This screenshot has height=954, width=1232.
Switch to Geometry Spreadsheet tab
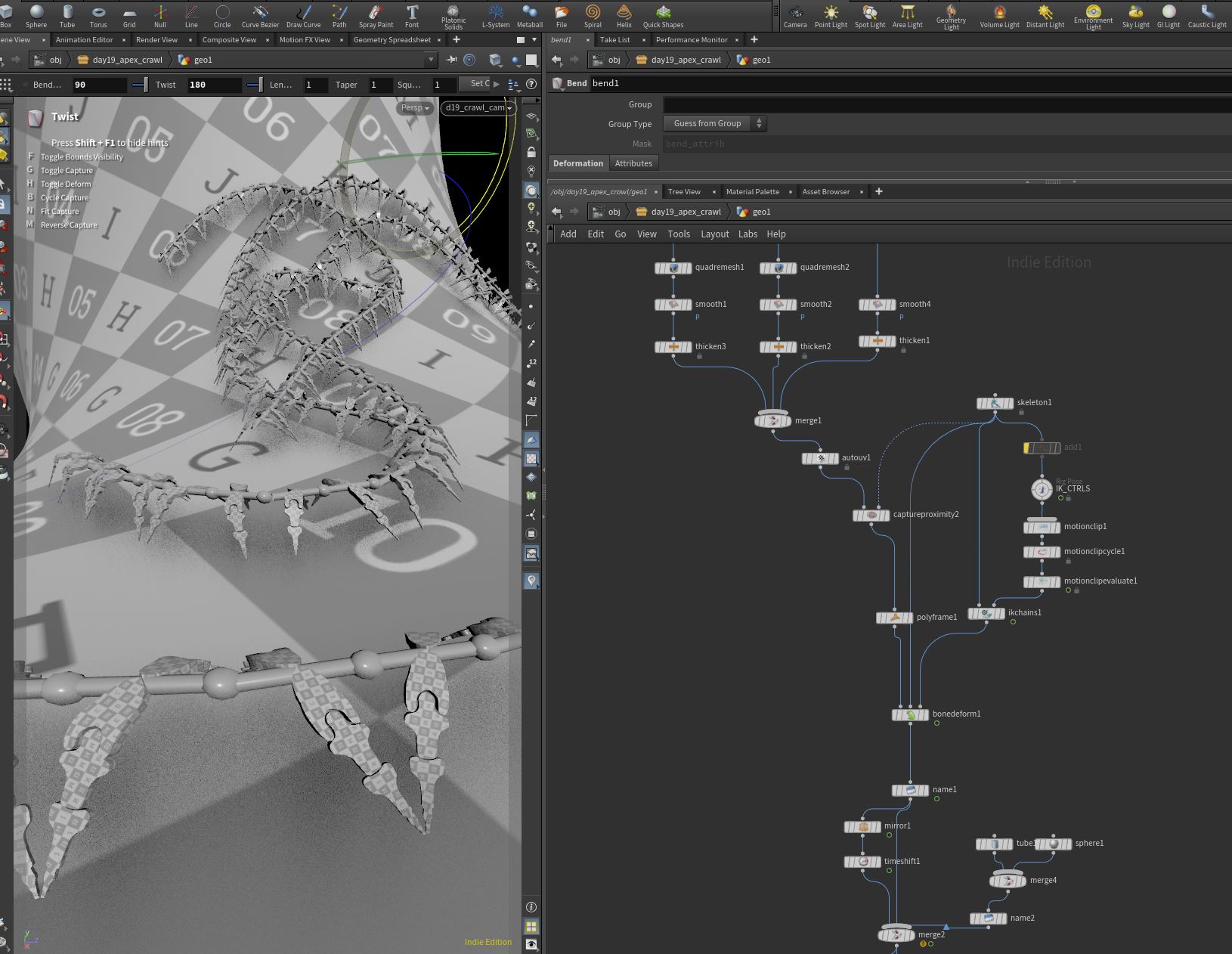[x=392, y=40]
